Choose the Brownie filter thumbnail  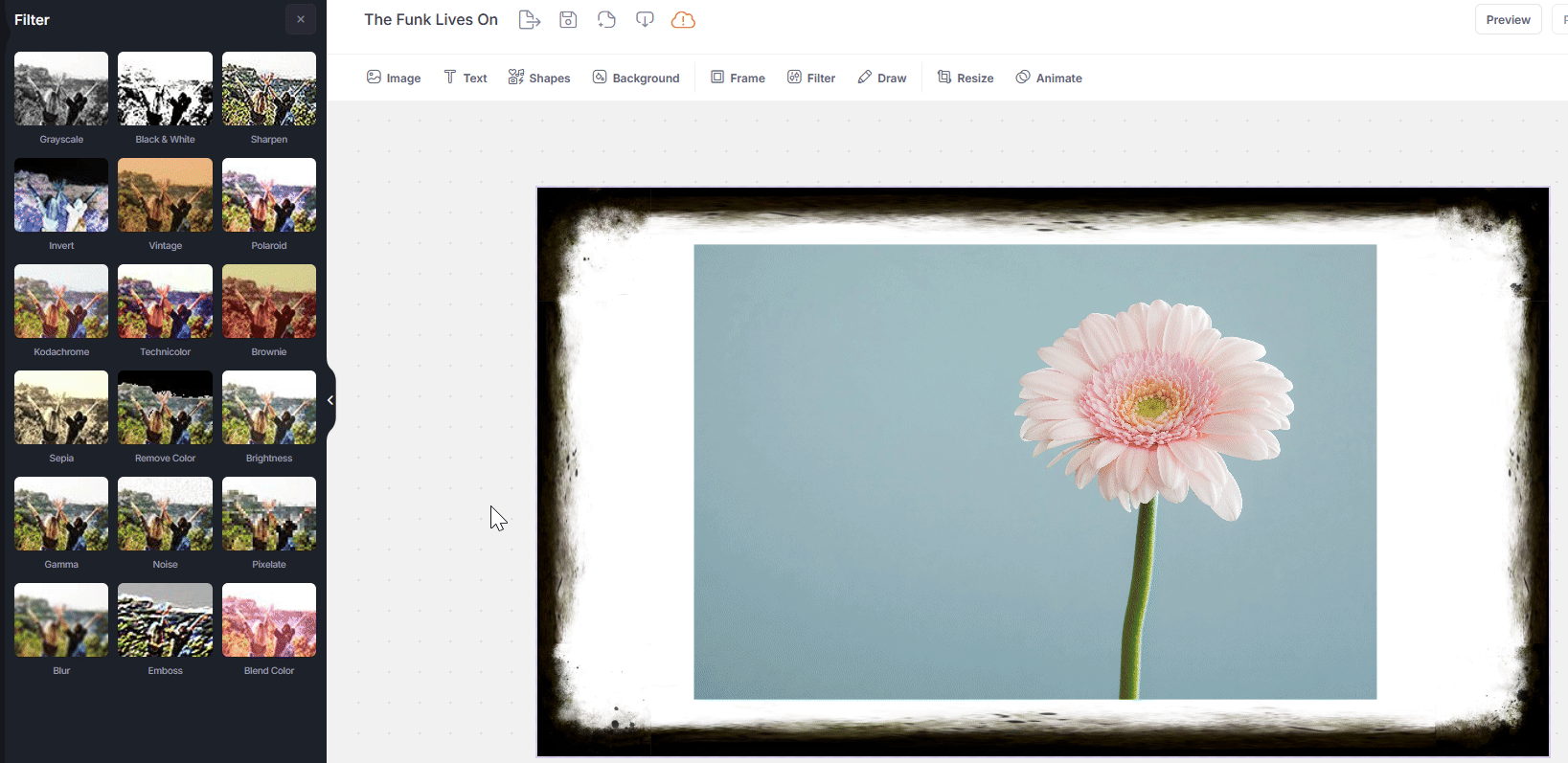[269, 302]
